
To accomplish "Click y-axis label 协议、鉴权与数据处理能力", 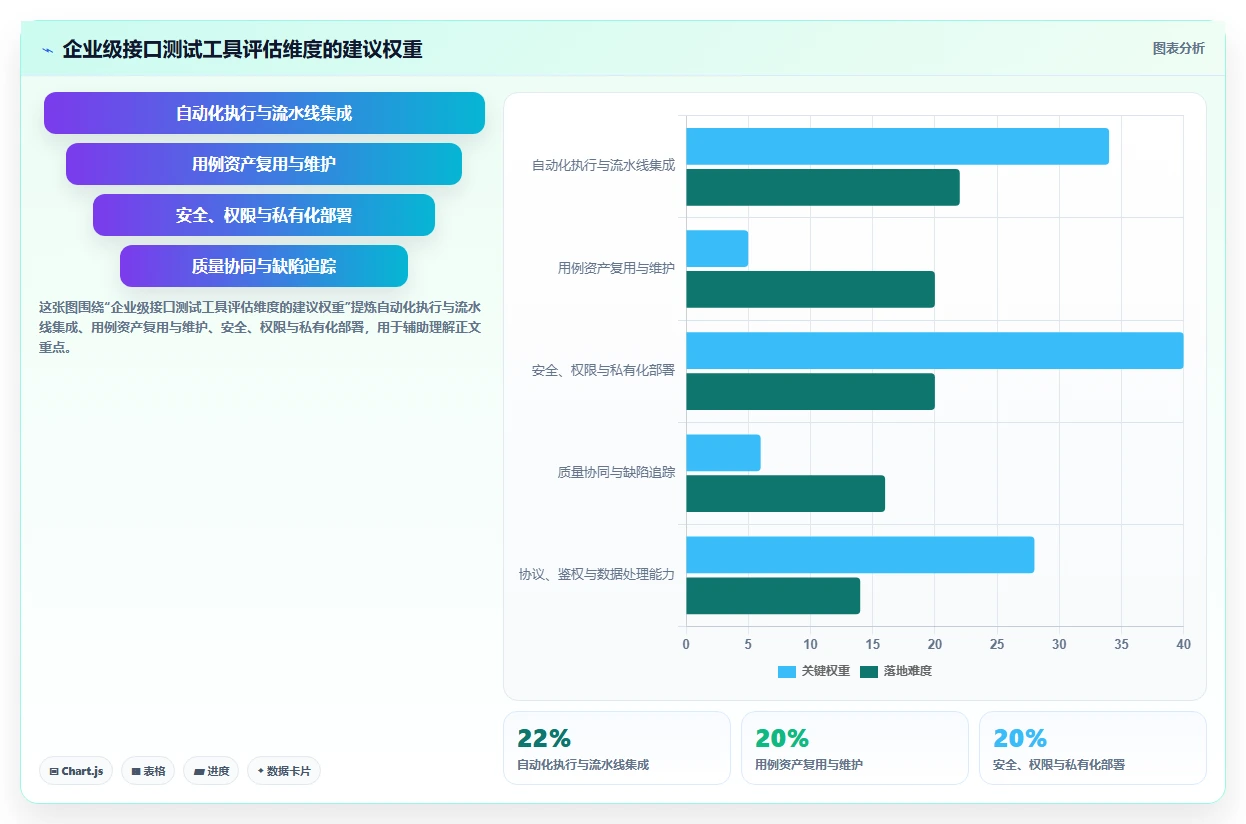I will (597, 574).
